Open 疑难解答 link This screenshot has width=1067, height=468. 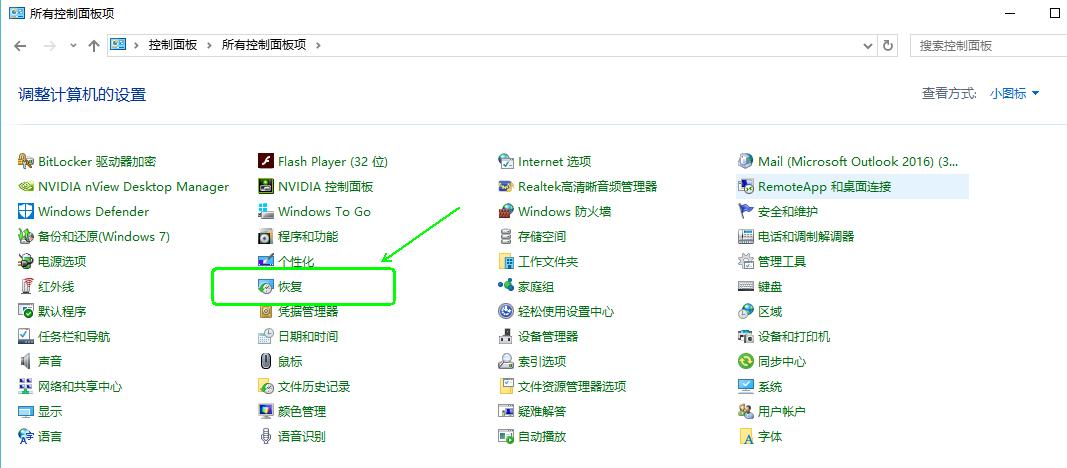pyautogui.click(x=542, y=412)
